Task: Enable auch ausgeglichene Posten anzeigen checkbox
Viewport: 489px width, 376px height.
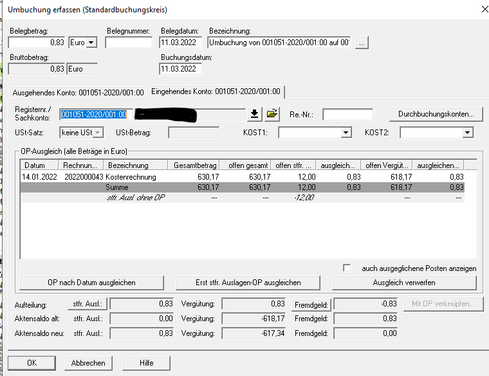Action: pyautogui.click(x=347, y=268)
